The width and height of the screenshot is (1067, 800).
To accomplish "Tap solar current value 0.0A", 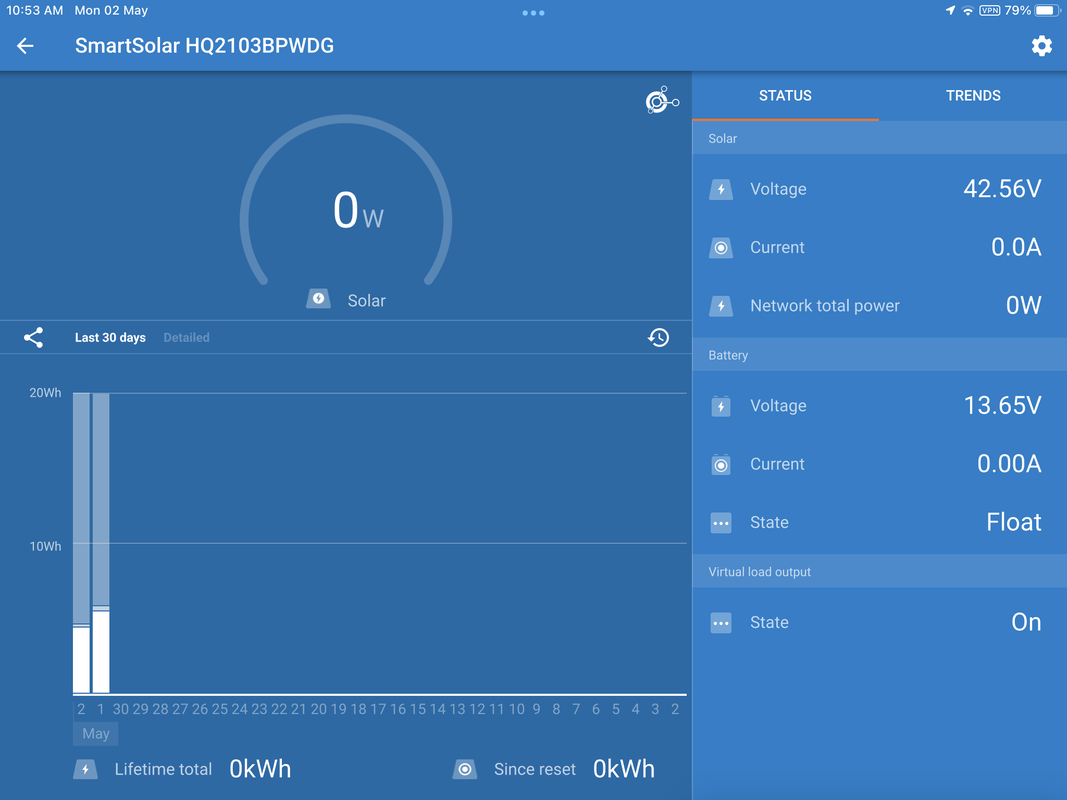I will [x=1016, y=248].
